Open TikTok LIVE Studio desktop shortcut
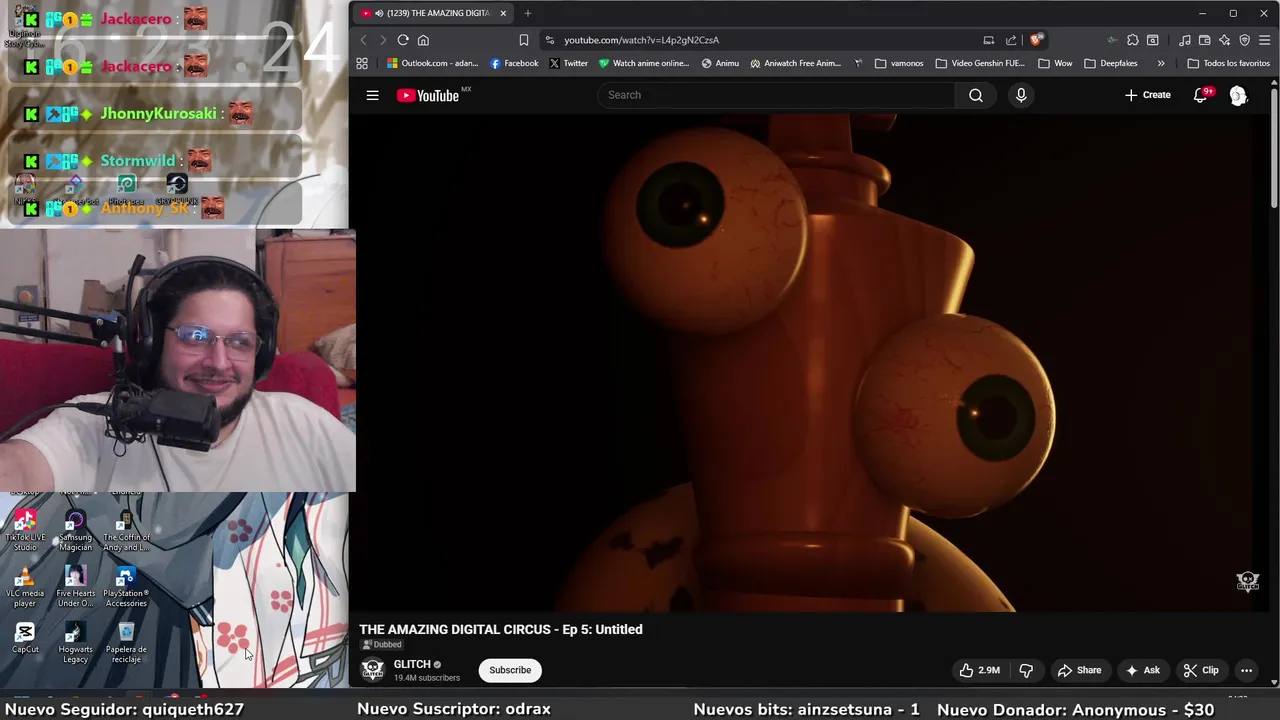1280x720 pixels. click(x=25, y=531)
